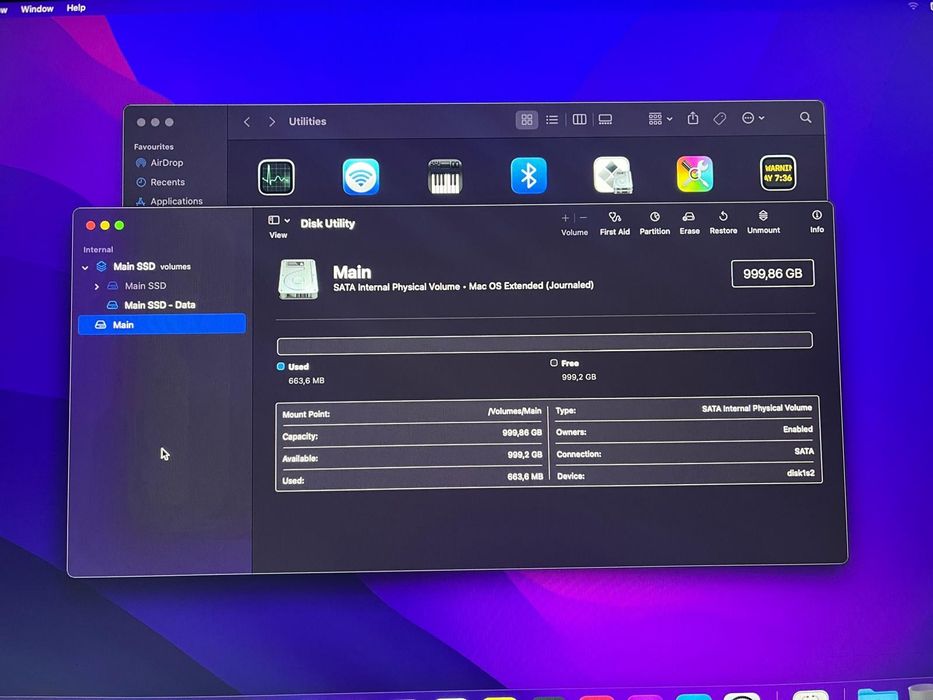Click the Owners Enabled value

(x=798, y=429)
